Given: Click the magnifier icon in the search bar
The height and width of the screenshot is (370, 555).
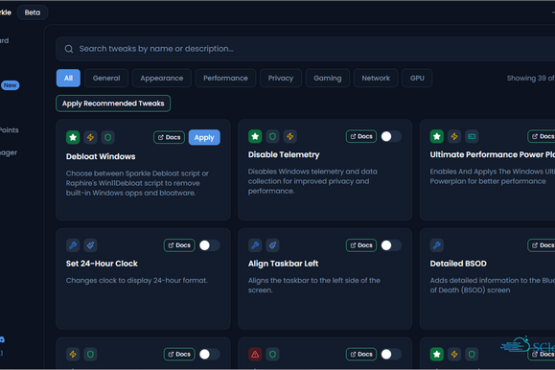Looking at the screenshot, I should coord(69,49).
